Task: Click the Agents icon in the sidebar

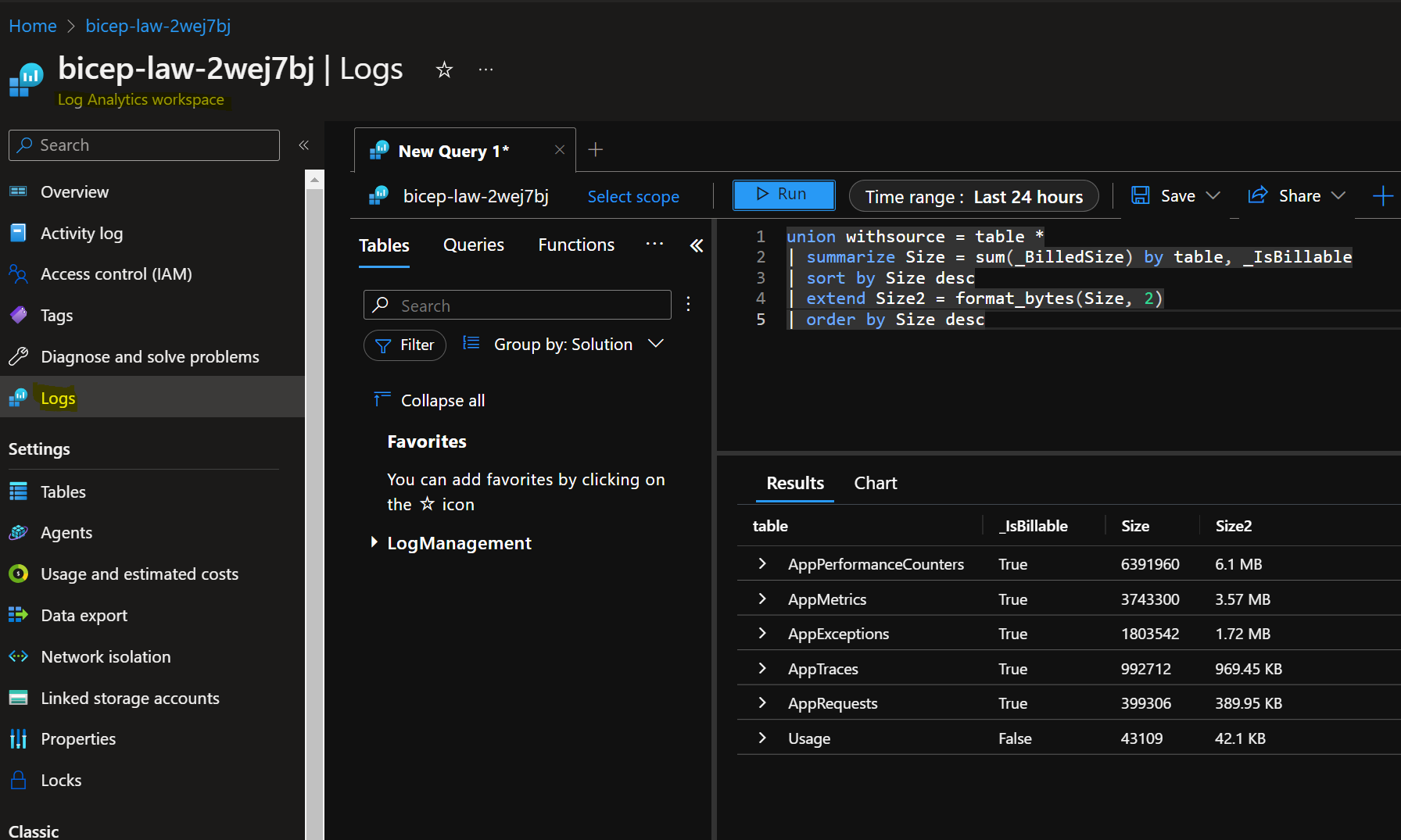Action: [x=18, y=533]
